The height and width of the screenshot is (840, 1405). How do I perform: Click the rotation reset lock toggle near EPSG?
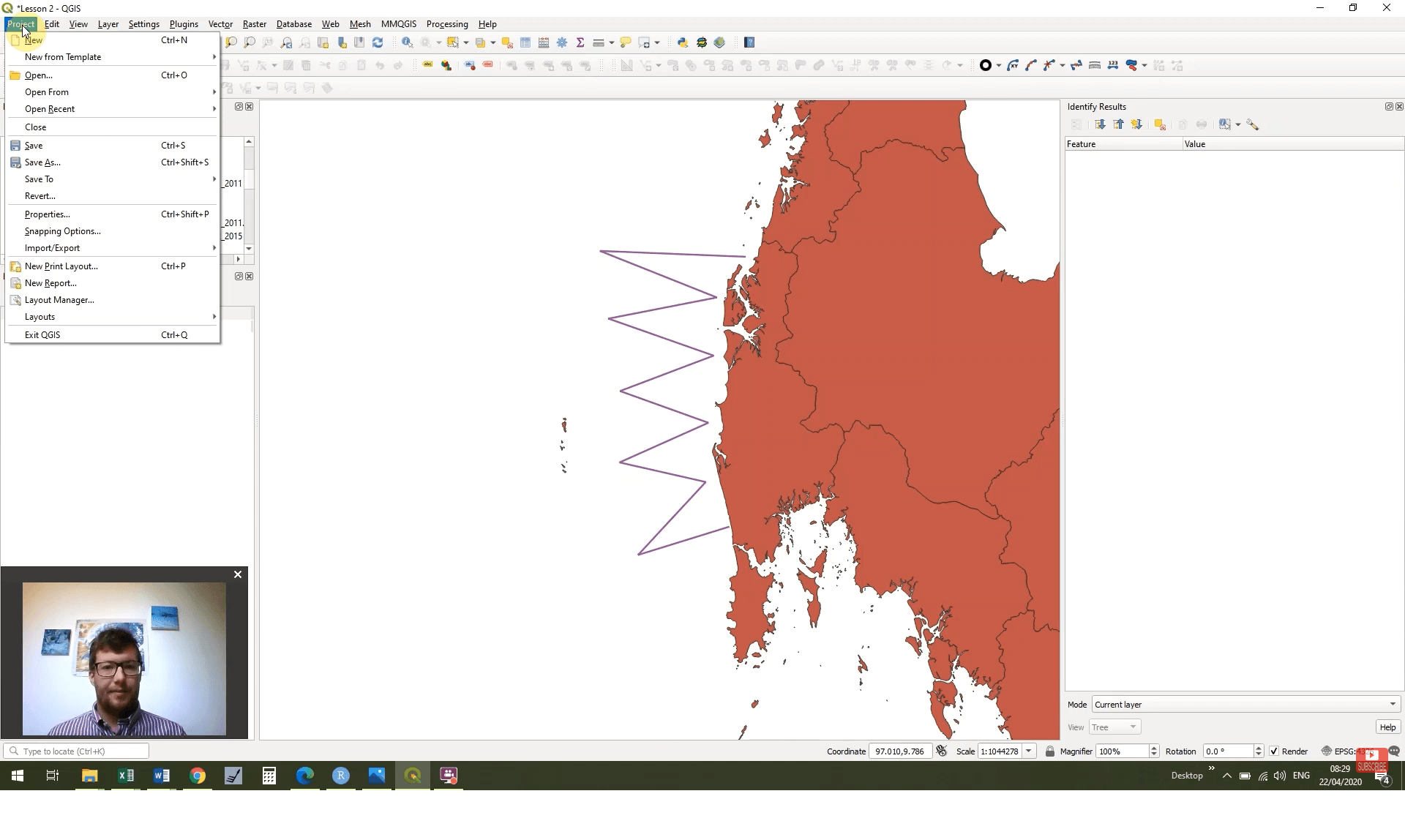click(1327, 751)
